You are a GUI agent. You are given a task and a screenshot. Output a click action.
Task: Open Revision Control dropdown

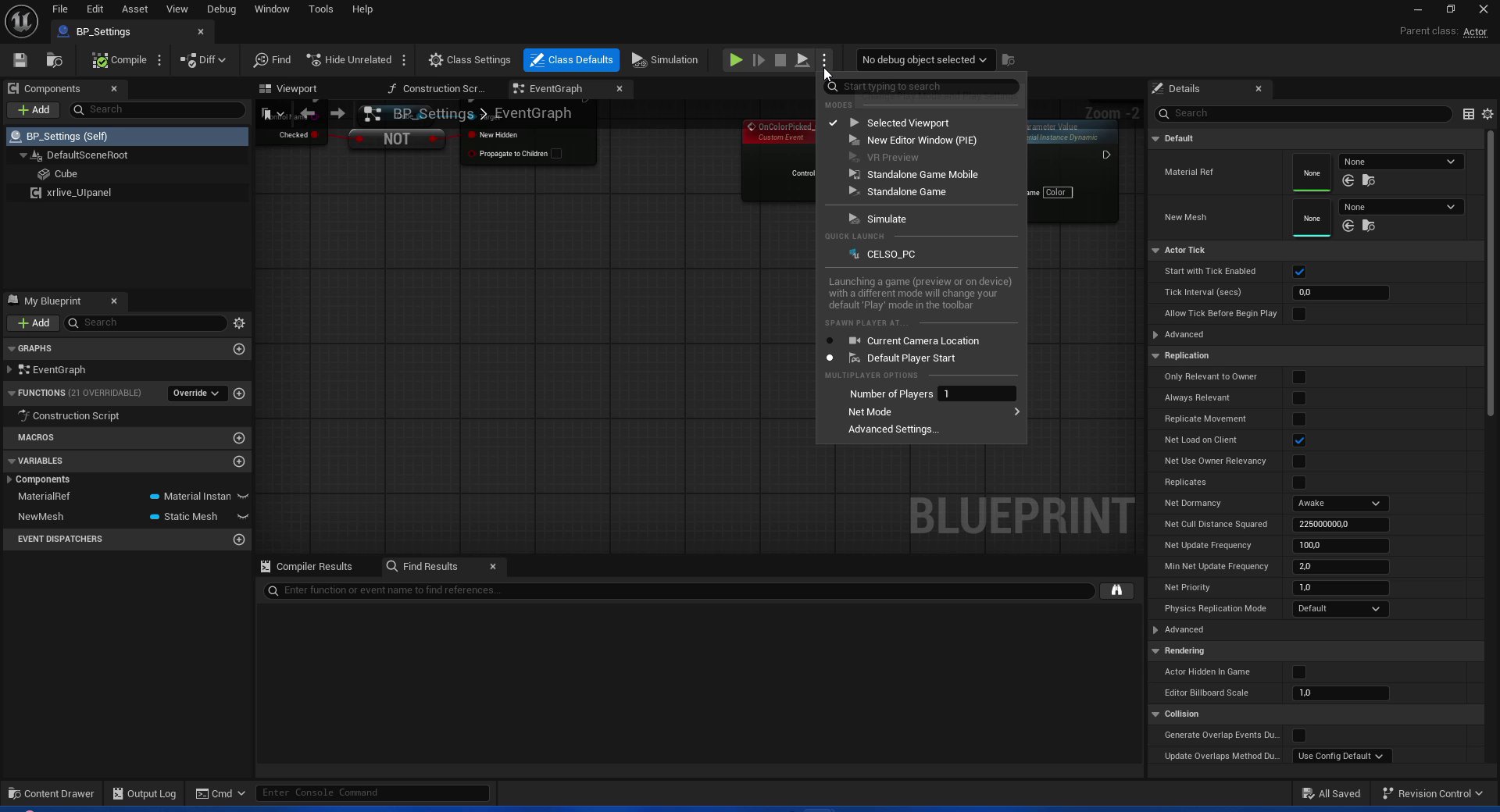(1433, 794)
